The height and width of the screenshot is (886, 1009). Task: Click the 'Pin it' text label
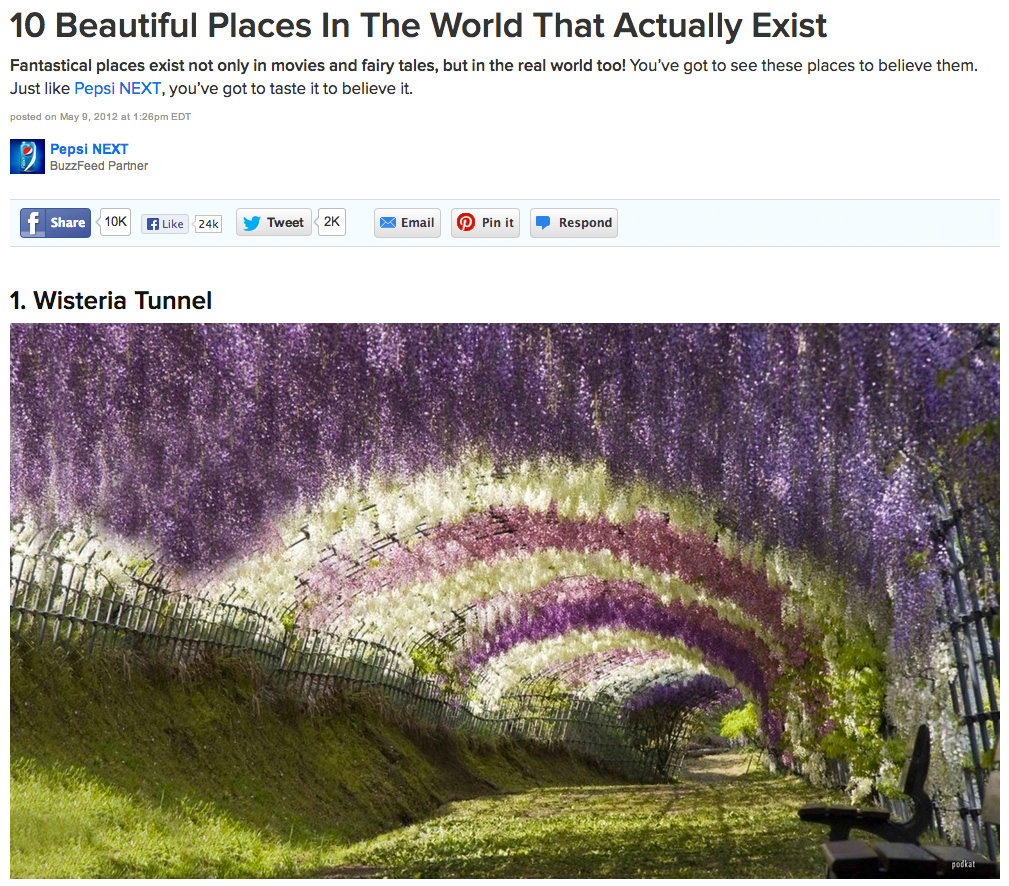pyautogui.click(x=498, y=223)
